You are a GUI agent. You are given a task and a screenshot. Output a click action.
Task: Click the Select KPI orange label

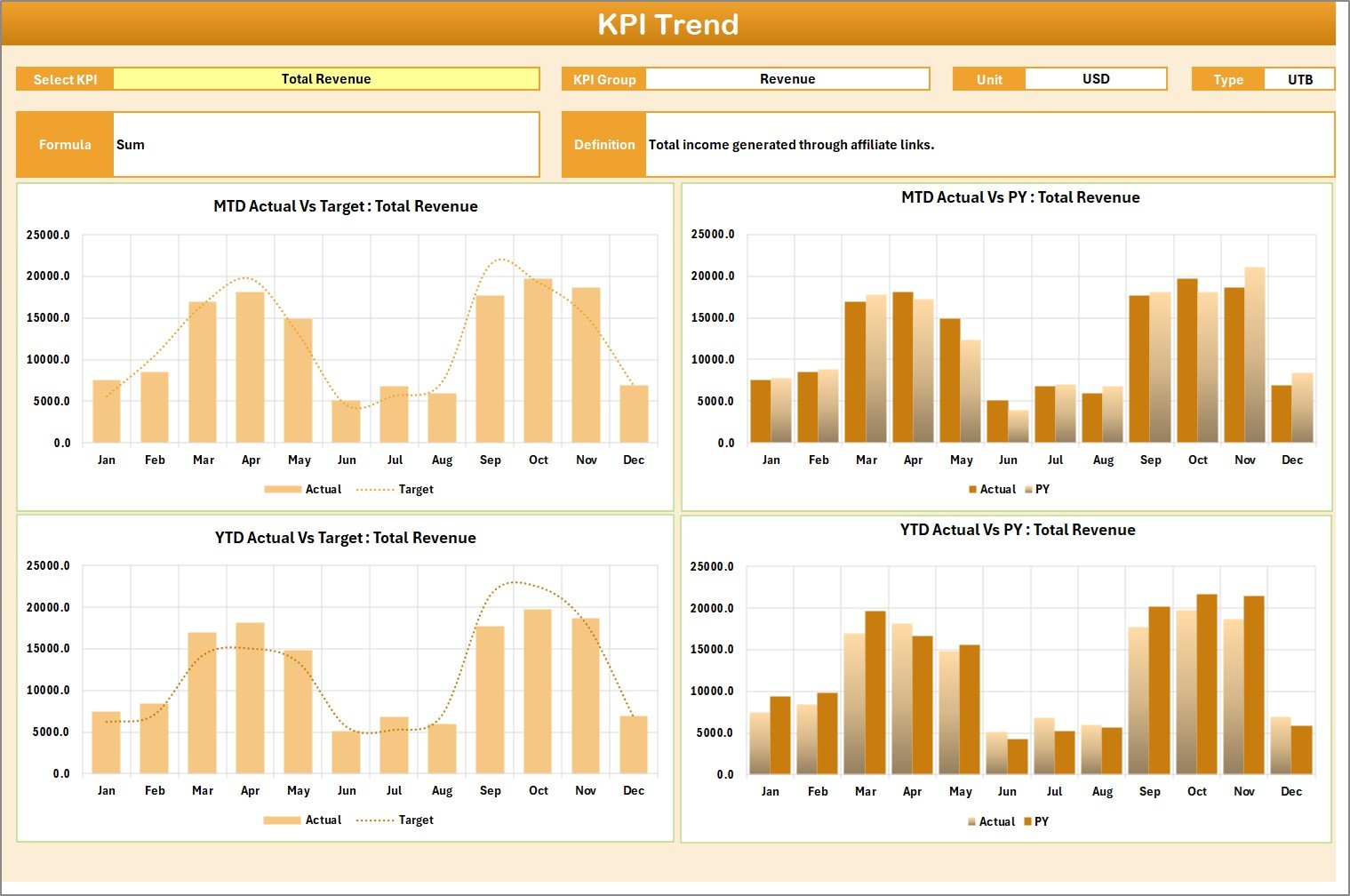click(x=64, y=78)
